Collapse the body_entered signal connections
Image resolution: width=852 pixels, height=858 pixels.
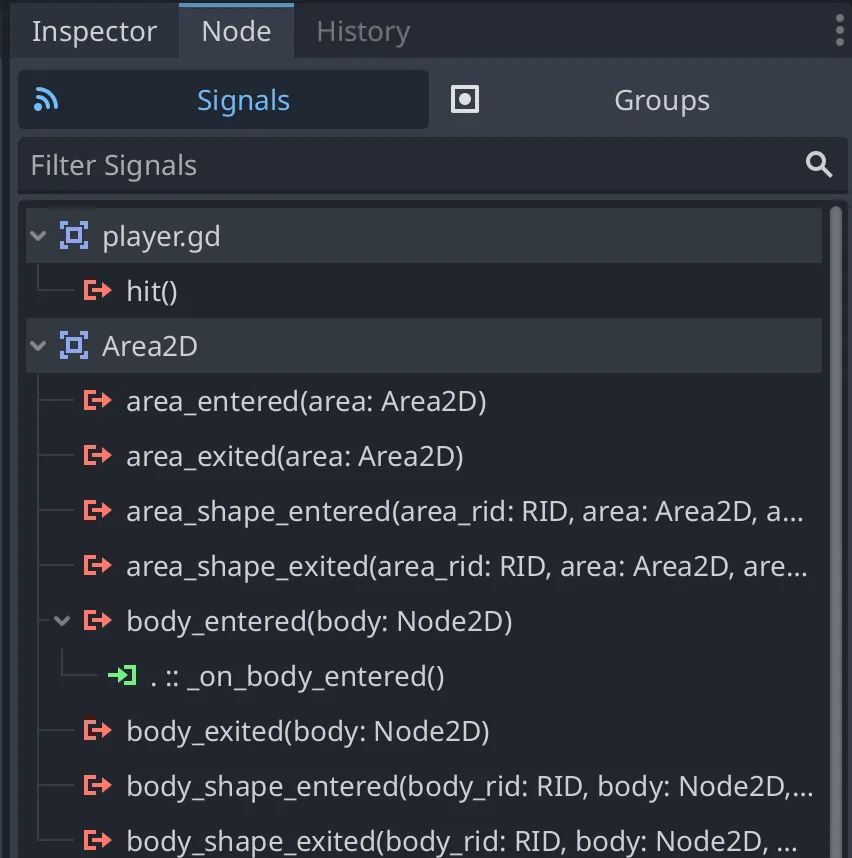pyautogui.click(x=62, y=621)
